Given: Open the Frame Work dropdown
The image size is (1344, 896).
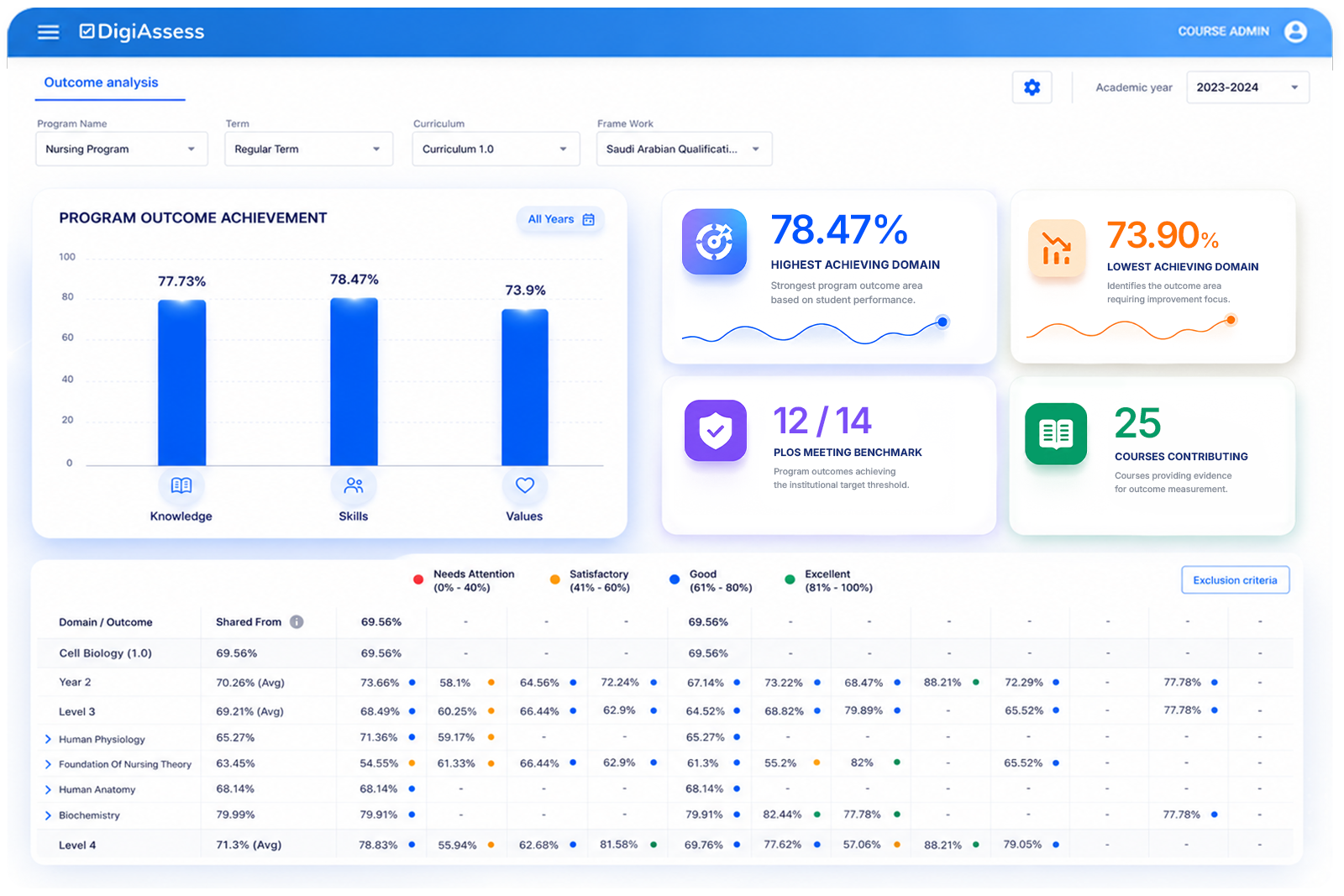Looking at the screenshot, I should tap(685, 149).
